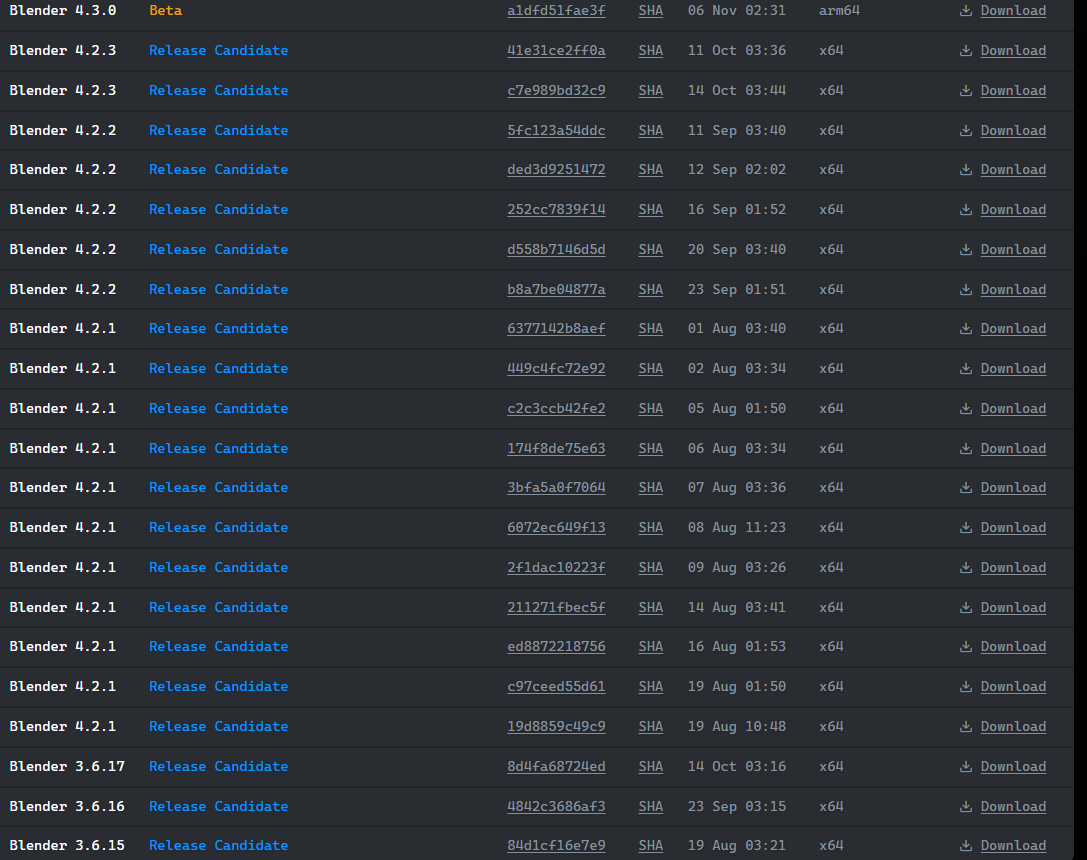Open commit hash 3bfa5a0f7064 link
The height and width of the screenshot is (860, 1087).
[556, 488]
